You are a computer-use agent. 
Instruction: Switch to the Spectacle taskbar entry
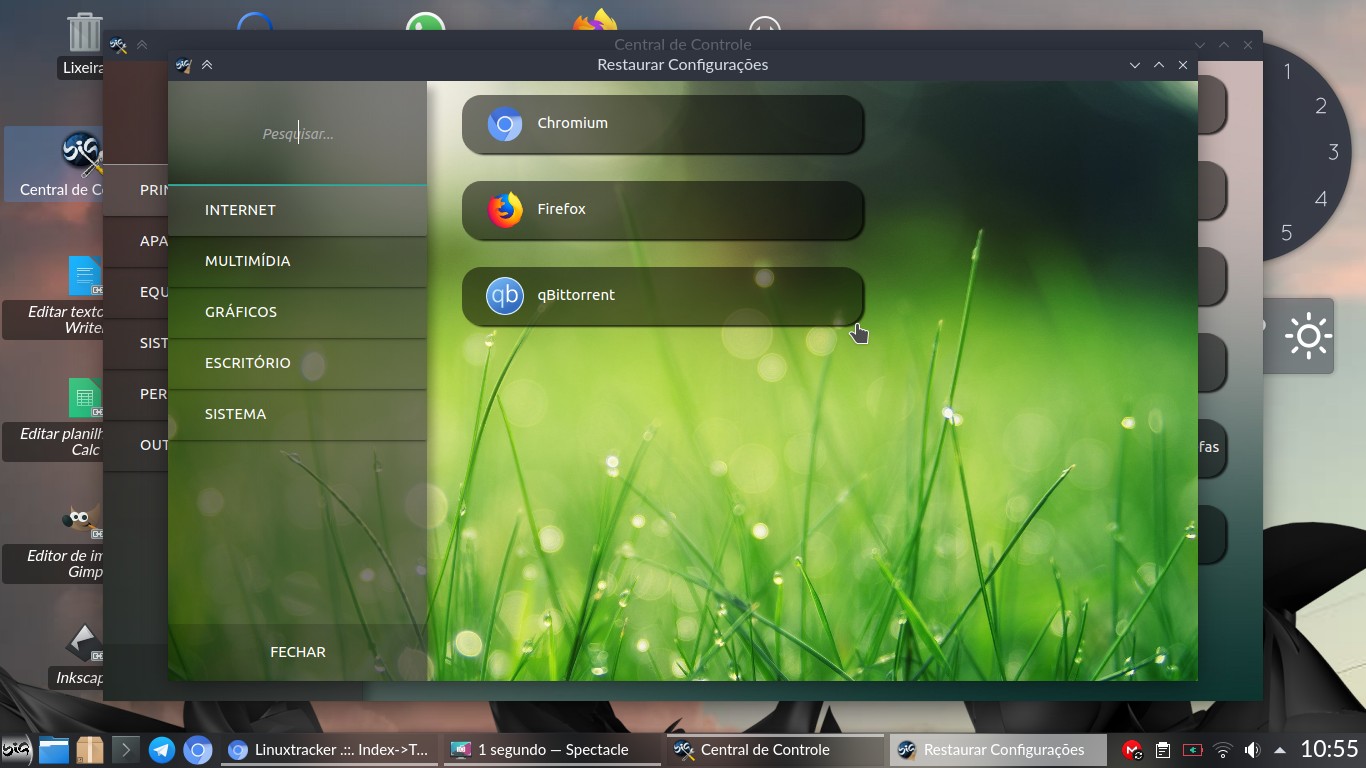[552, 749]
